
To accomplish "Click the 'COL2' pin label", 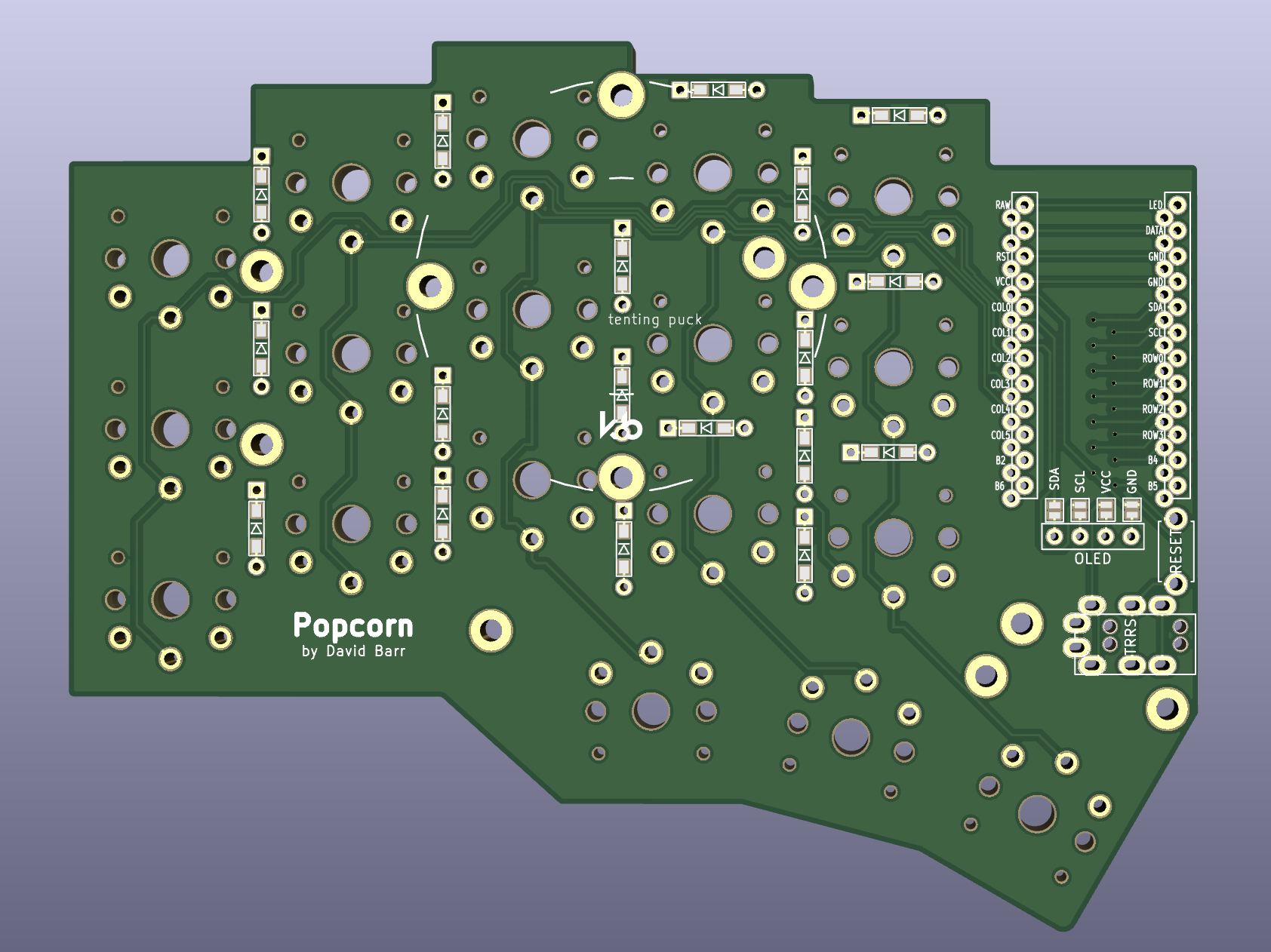I will pyautogui.click(x=1001, y=358).
